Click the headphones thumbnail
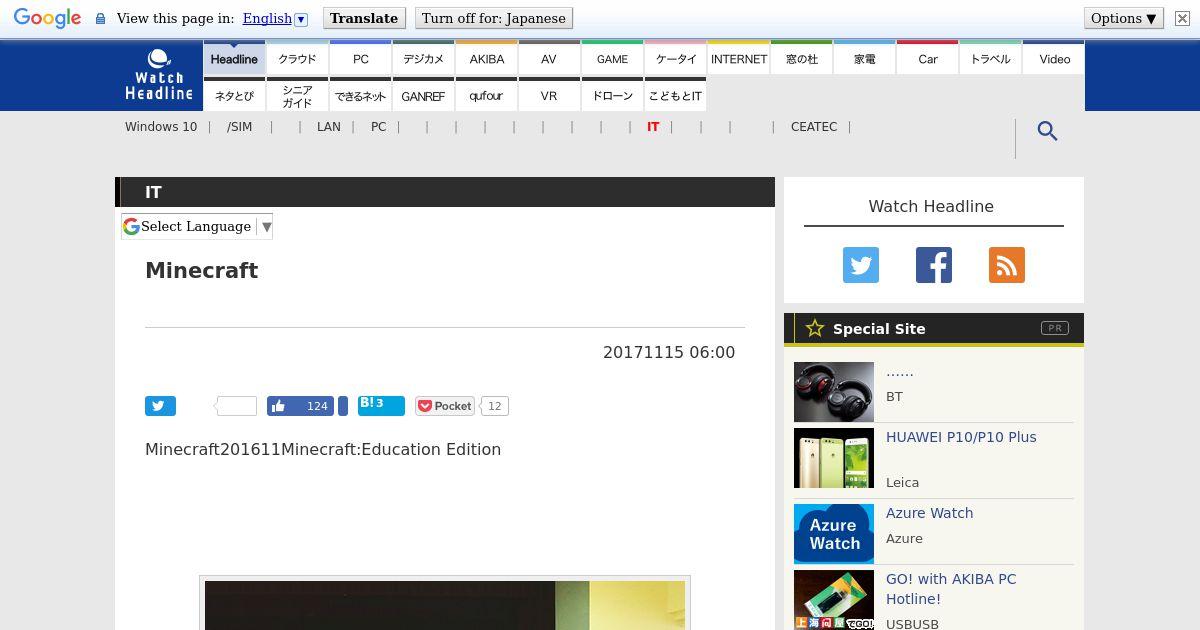 834,392
